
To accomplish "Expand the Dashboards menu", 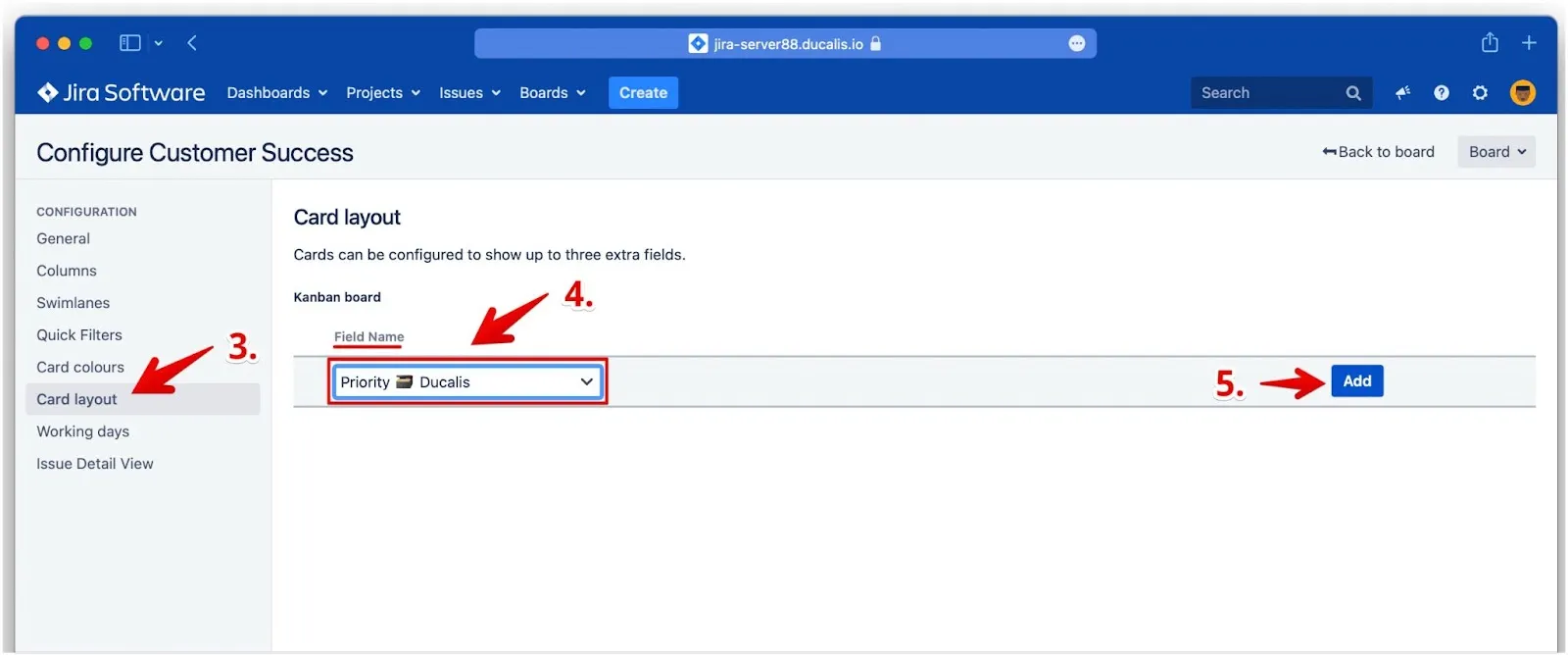I will tap(276, 92).
